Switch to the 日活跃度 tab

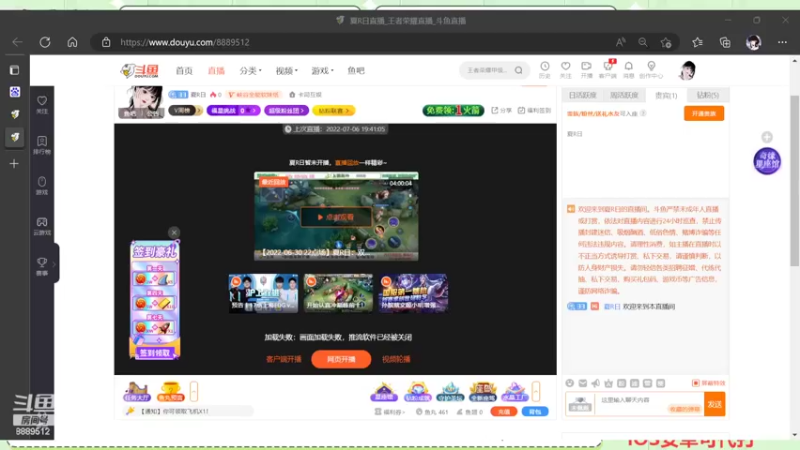[583, 95]
